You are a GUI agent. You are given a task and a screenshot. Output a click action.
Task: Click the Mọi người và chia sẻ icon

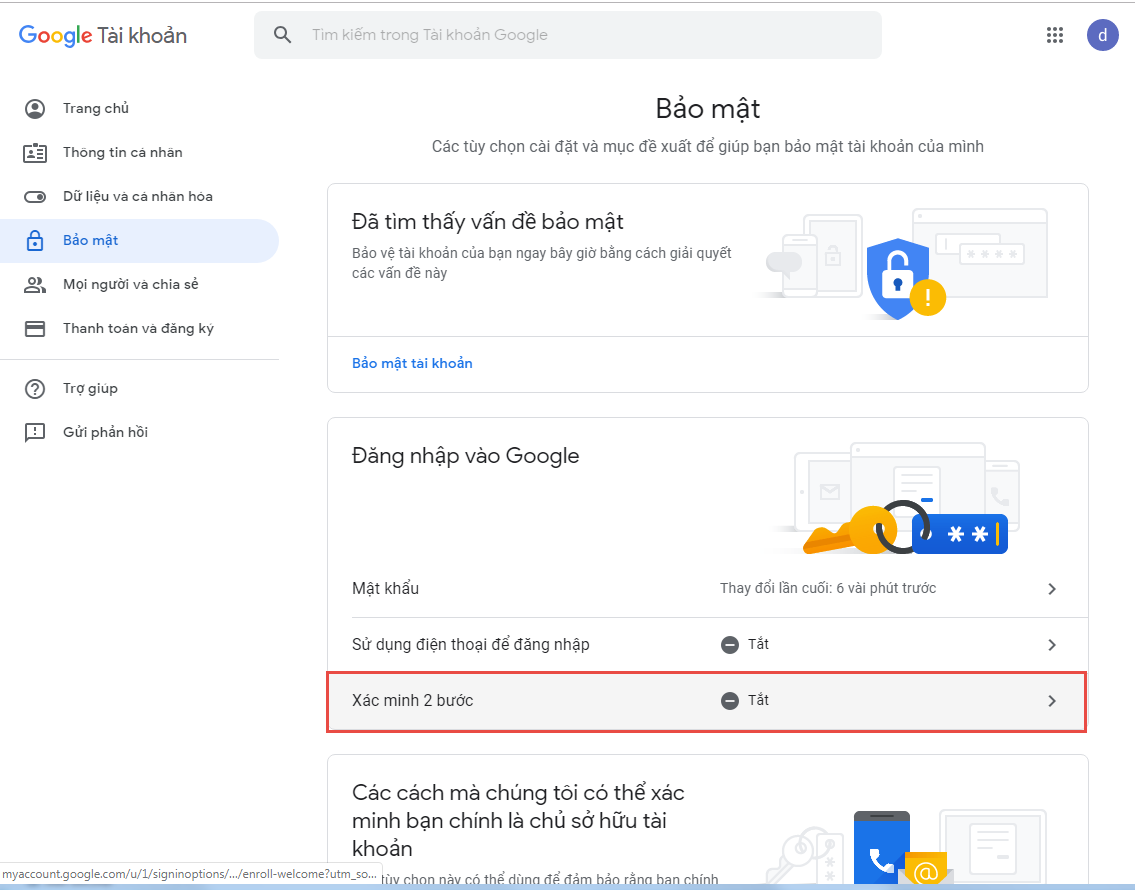pyautogui.click(x=35, y=285)
